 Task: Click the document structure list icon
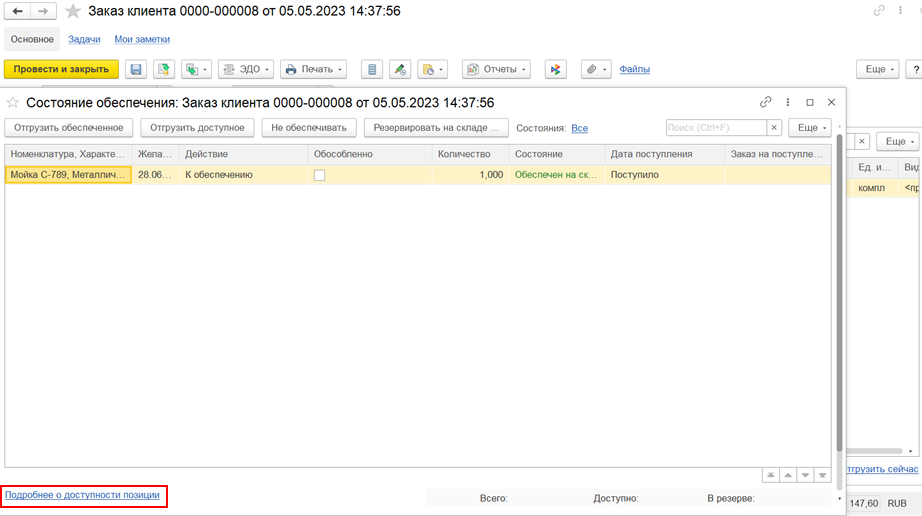click(373, 69)
